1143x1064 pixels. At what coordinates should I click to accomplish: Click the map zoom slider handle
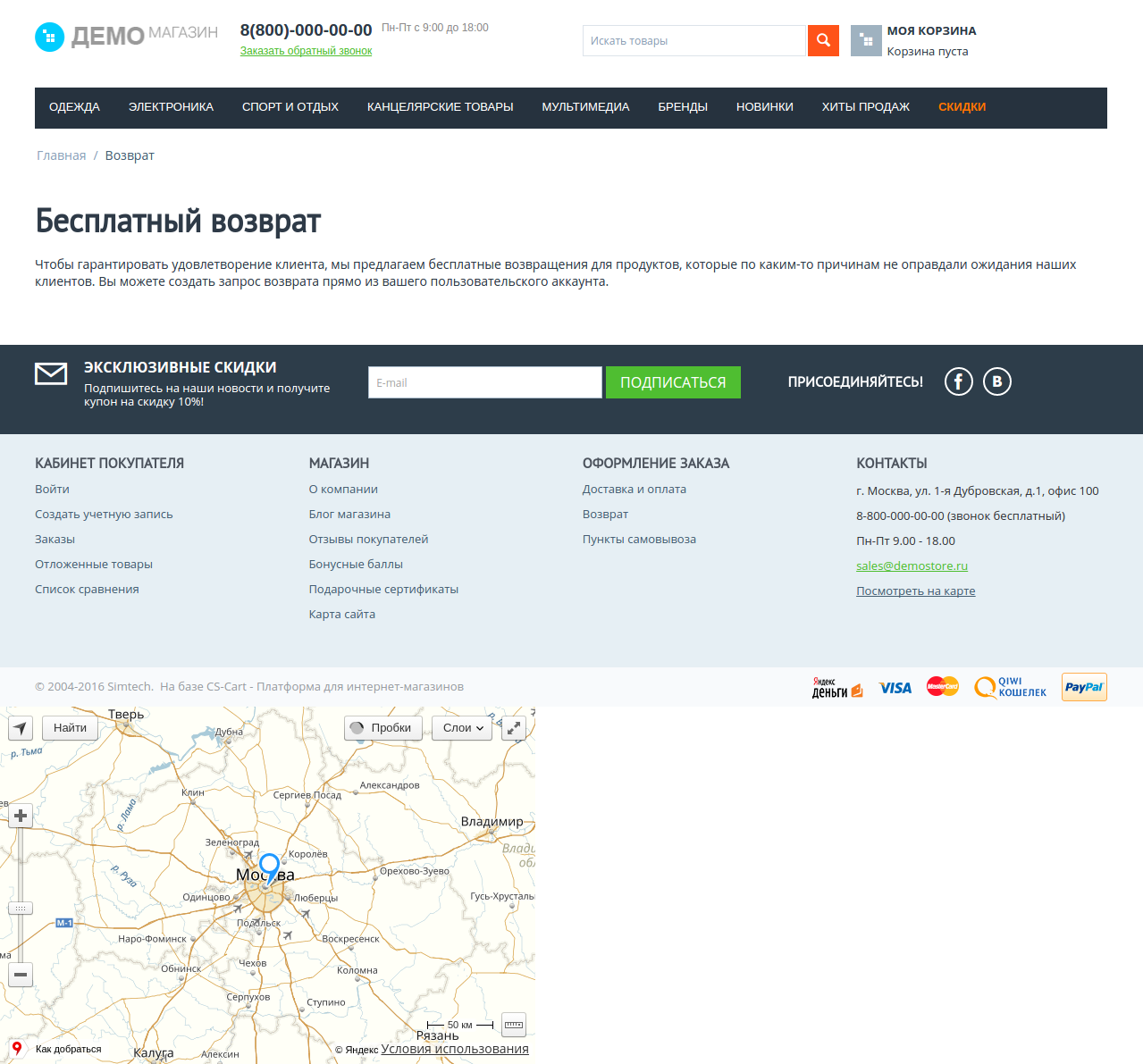21,909
